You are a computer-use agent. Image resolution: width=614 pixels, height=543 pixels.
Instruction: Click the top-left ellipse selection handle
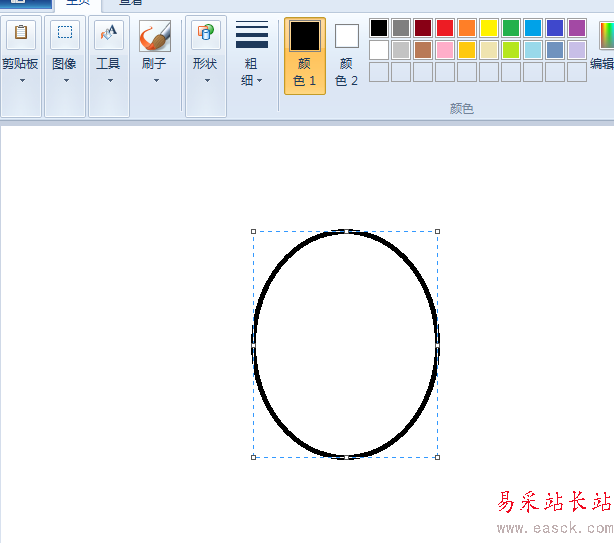(253, 231)
